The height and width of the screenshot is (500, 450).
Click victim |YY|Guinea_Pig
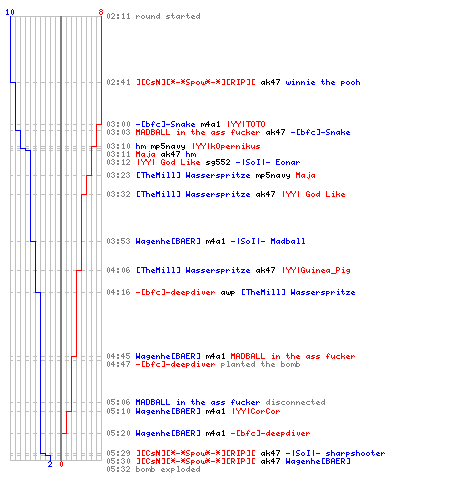tap(316, 270)
